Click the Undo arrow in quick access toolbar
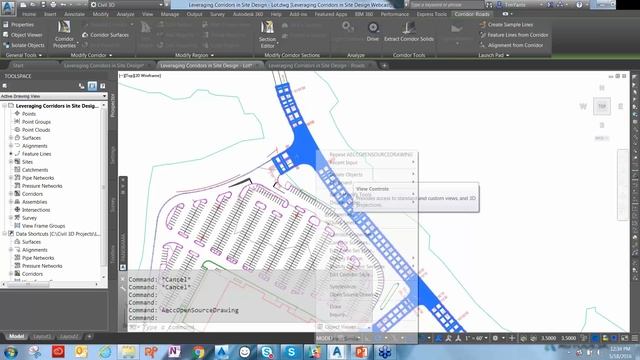This screenshot has width=640, height=360. point(63,4)
